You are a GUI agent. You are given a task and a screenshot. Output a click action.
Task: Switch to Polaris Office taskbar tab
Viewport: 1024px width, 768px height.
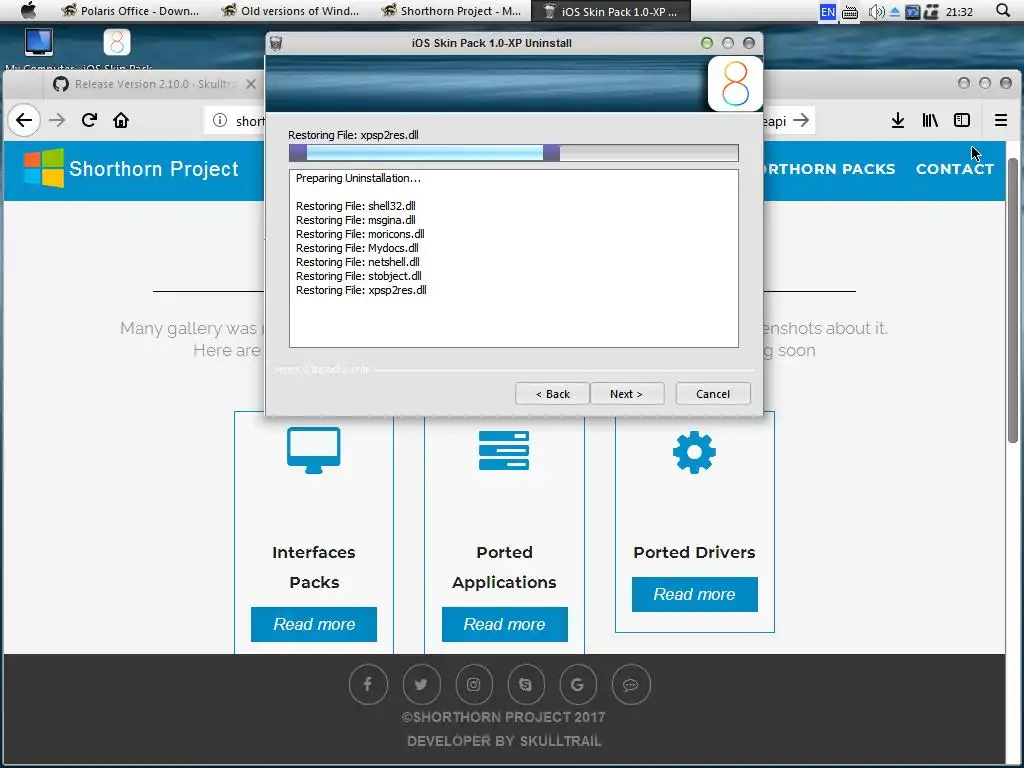129,10
